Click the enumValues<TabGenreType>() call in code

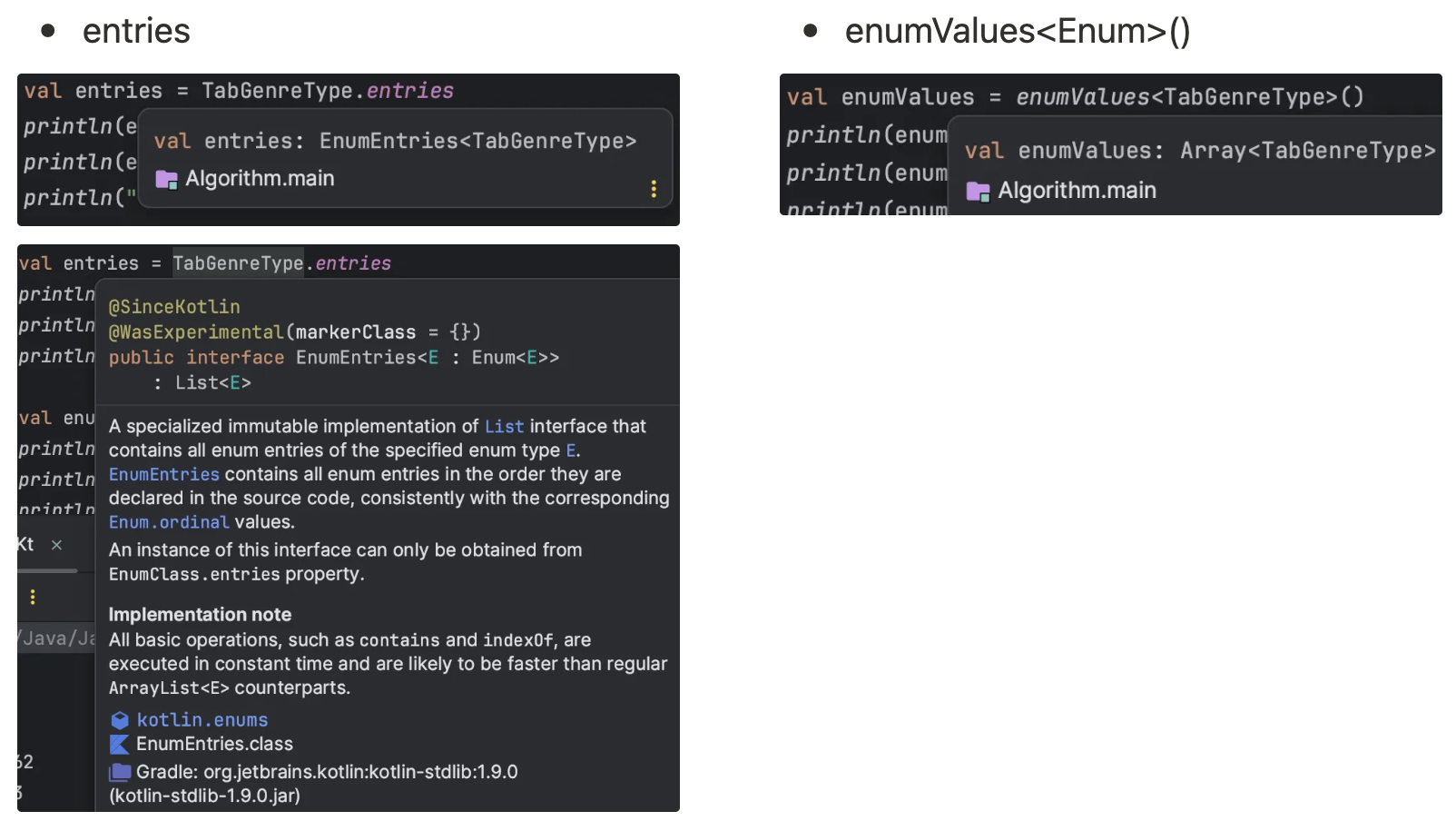[x=1189, y=97]
